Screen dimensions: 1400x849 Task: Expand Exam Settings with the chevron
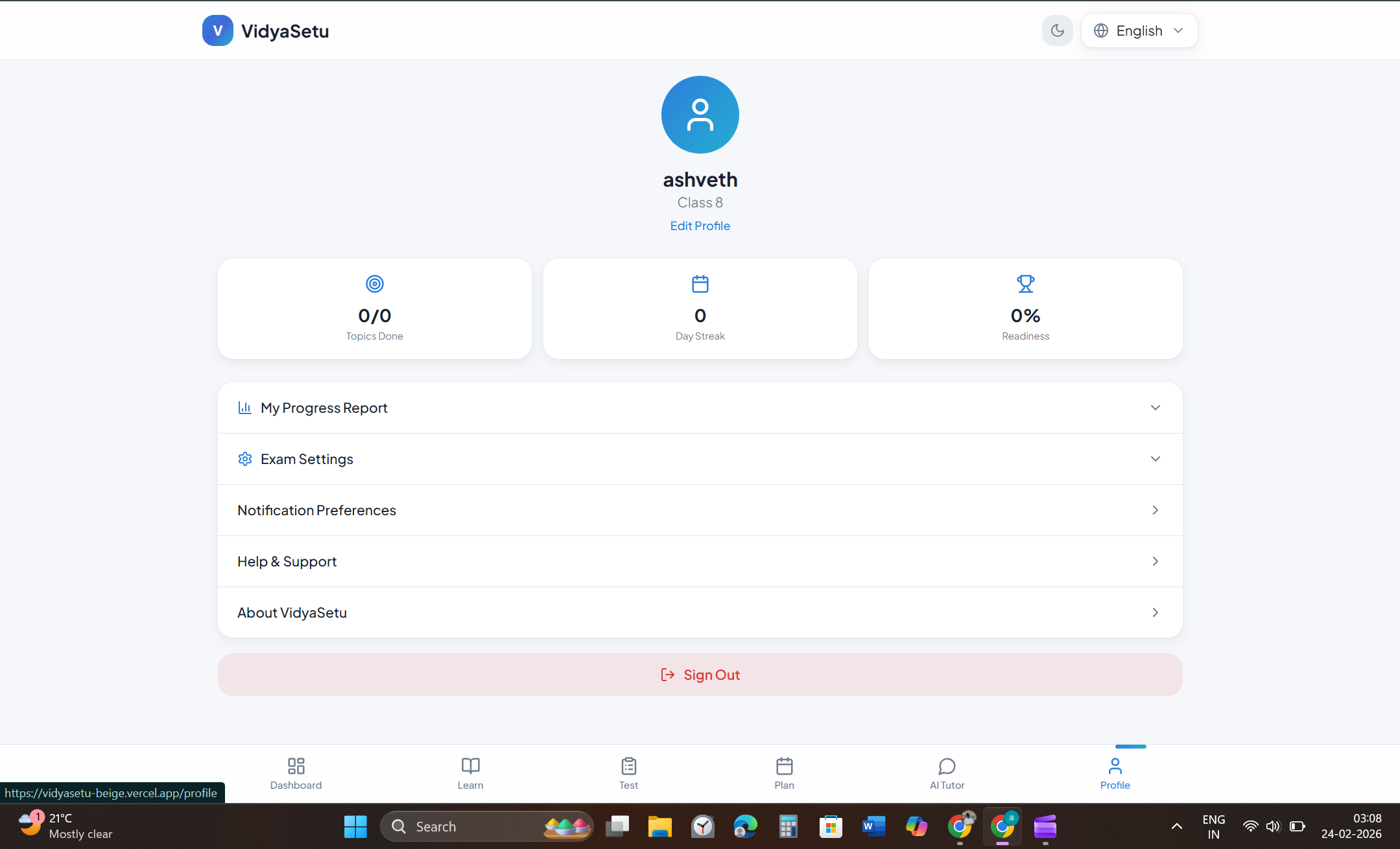[1155, 459]
